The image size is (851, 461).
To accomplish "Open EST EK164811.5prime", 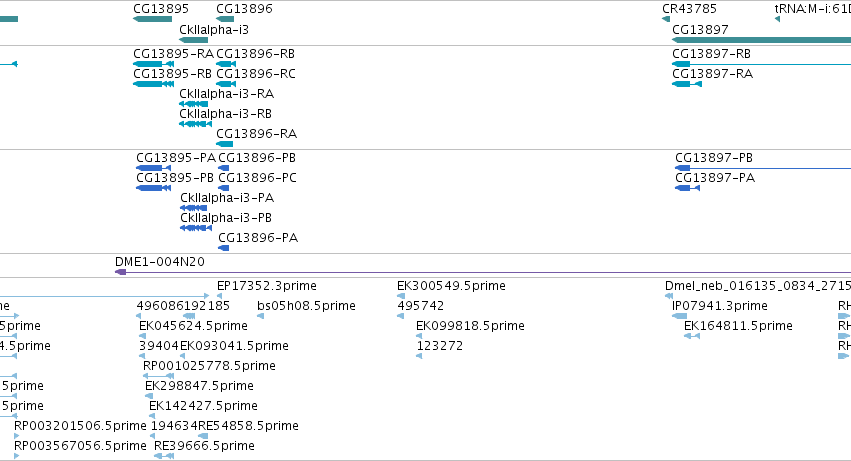I will 738,326.
